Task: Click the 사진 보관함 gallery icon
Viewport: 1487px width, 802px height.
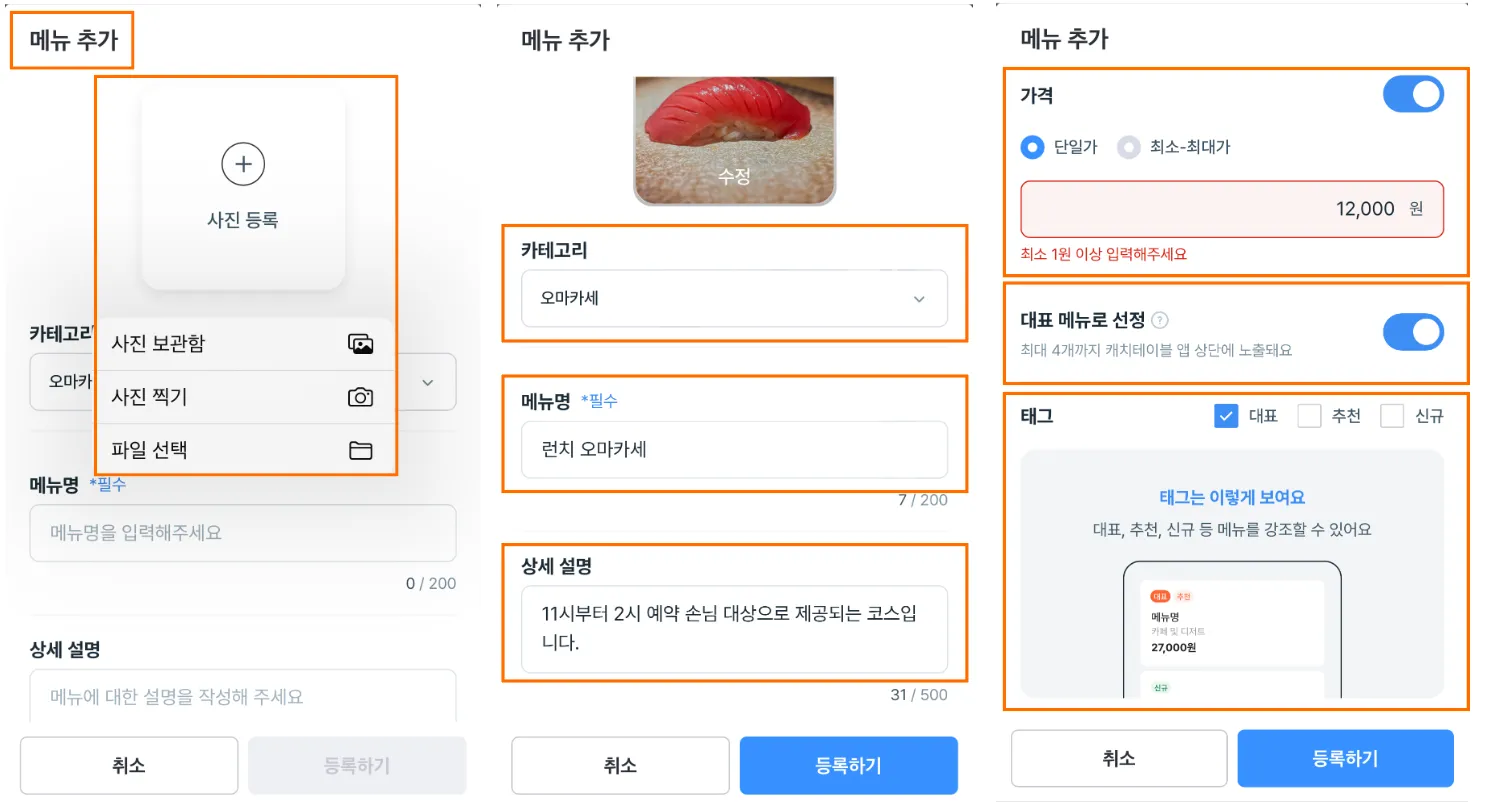Action: tap(360, 344)
